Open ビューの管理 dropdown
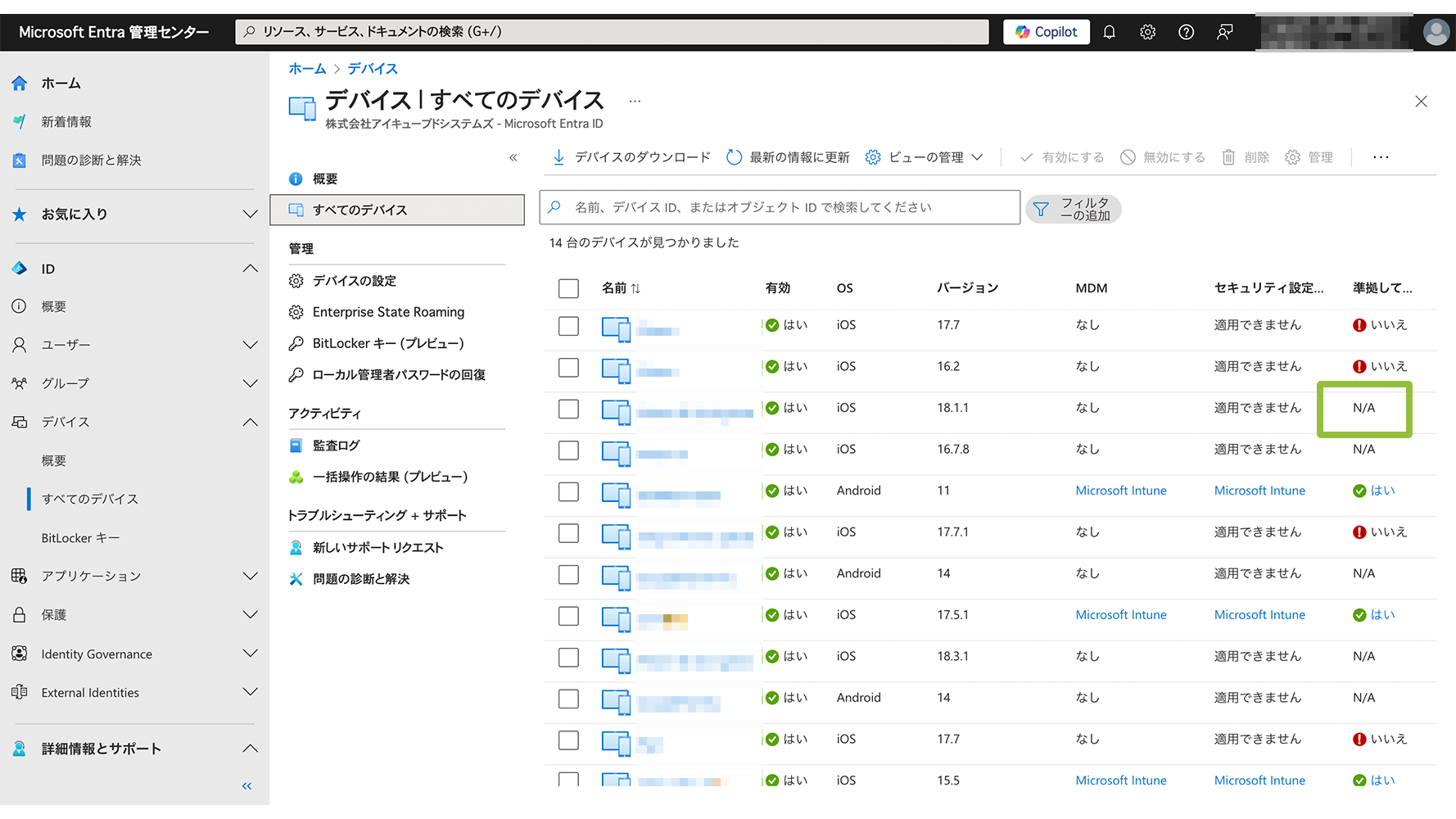 pyautogui.click(x=925, y=157)
